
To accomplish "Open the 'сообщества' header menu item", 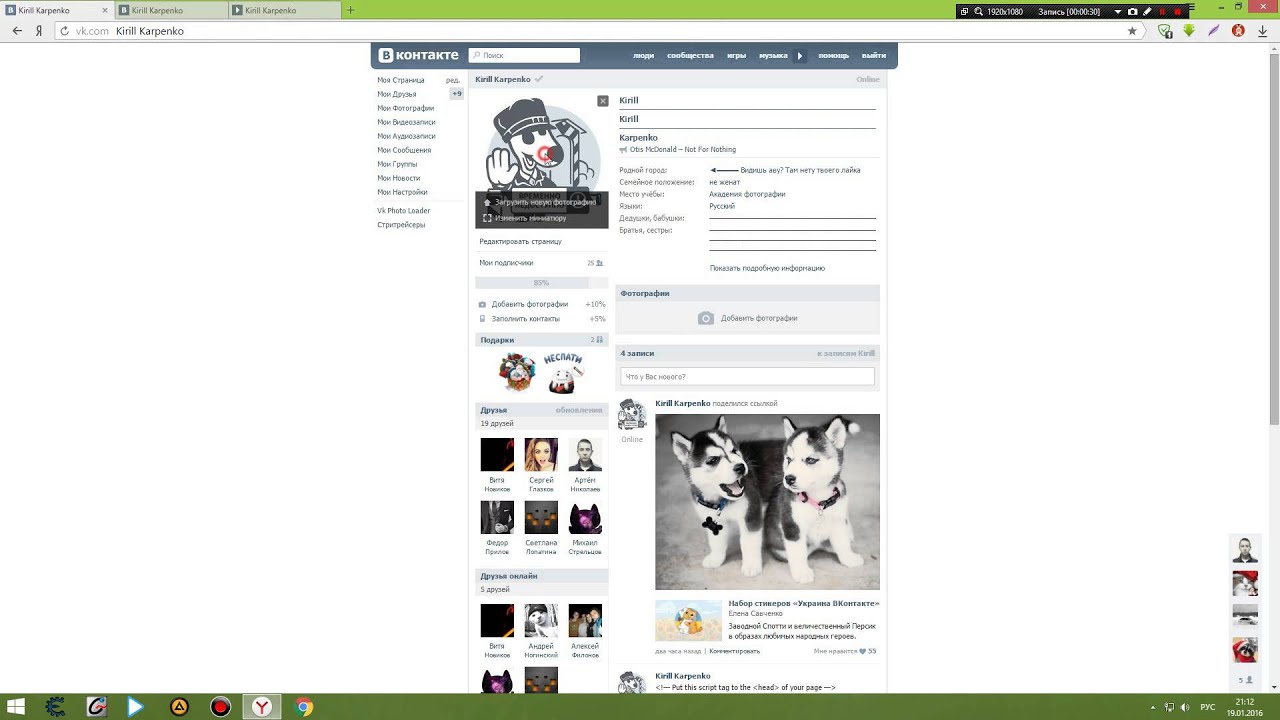I will [690, 56].
